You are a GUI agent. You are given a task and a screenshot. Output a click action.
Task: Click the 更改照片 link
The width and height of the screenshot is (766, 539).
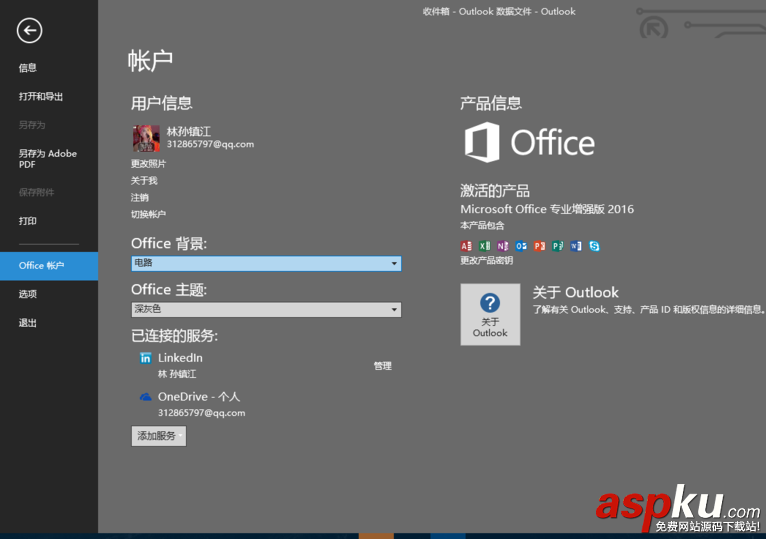(x=149, y=163)
